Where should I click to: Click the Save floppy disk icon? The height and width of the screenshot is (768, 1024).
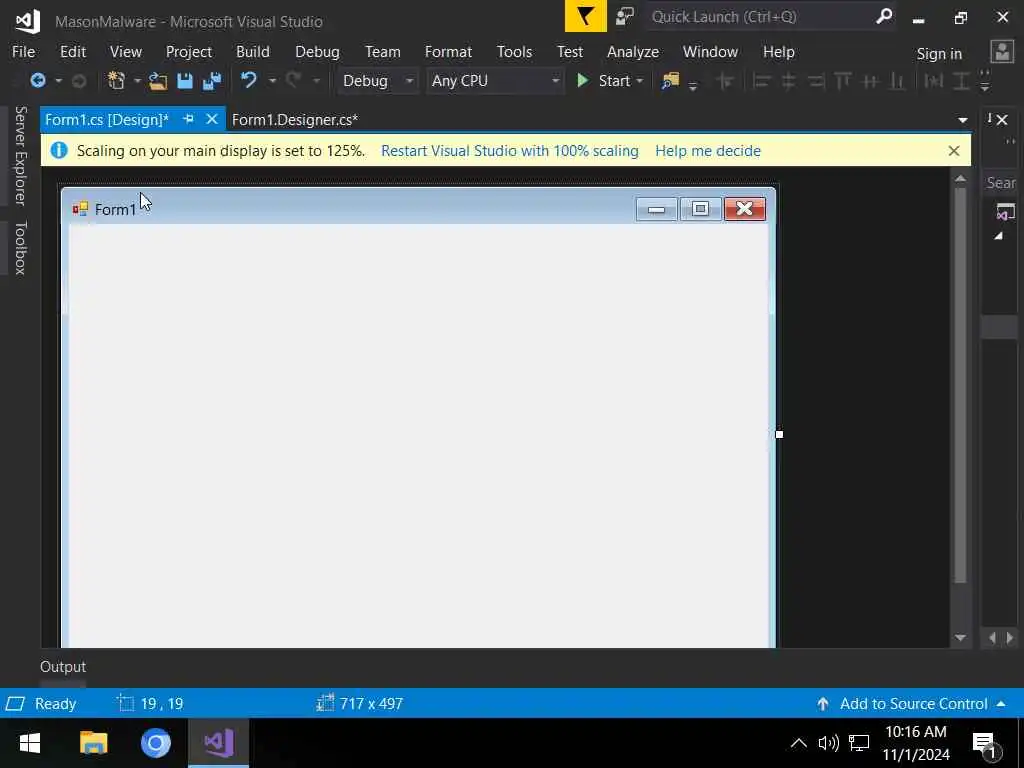tap(185, 80)
